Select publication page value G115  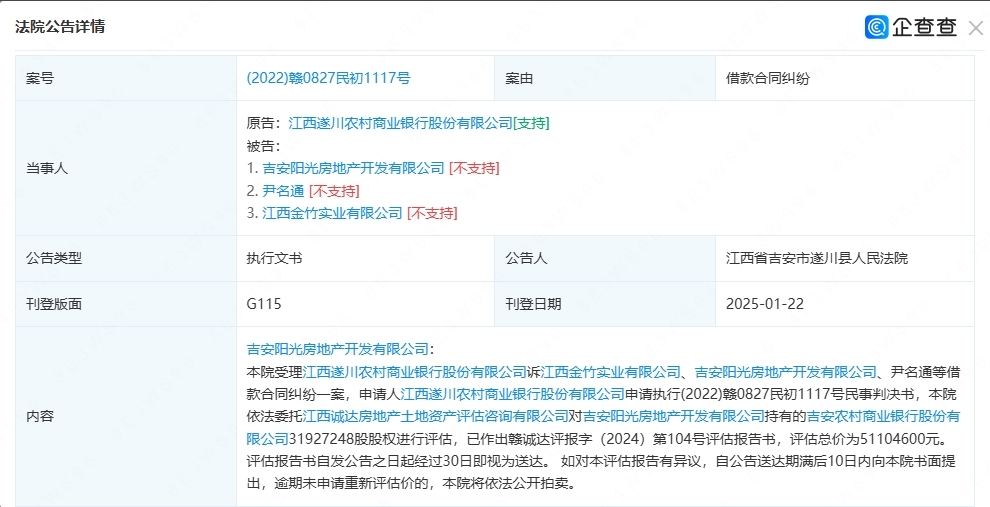click(x=264, y=304)
